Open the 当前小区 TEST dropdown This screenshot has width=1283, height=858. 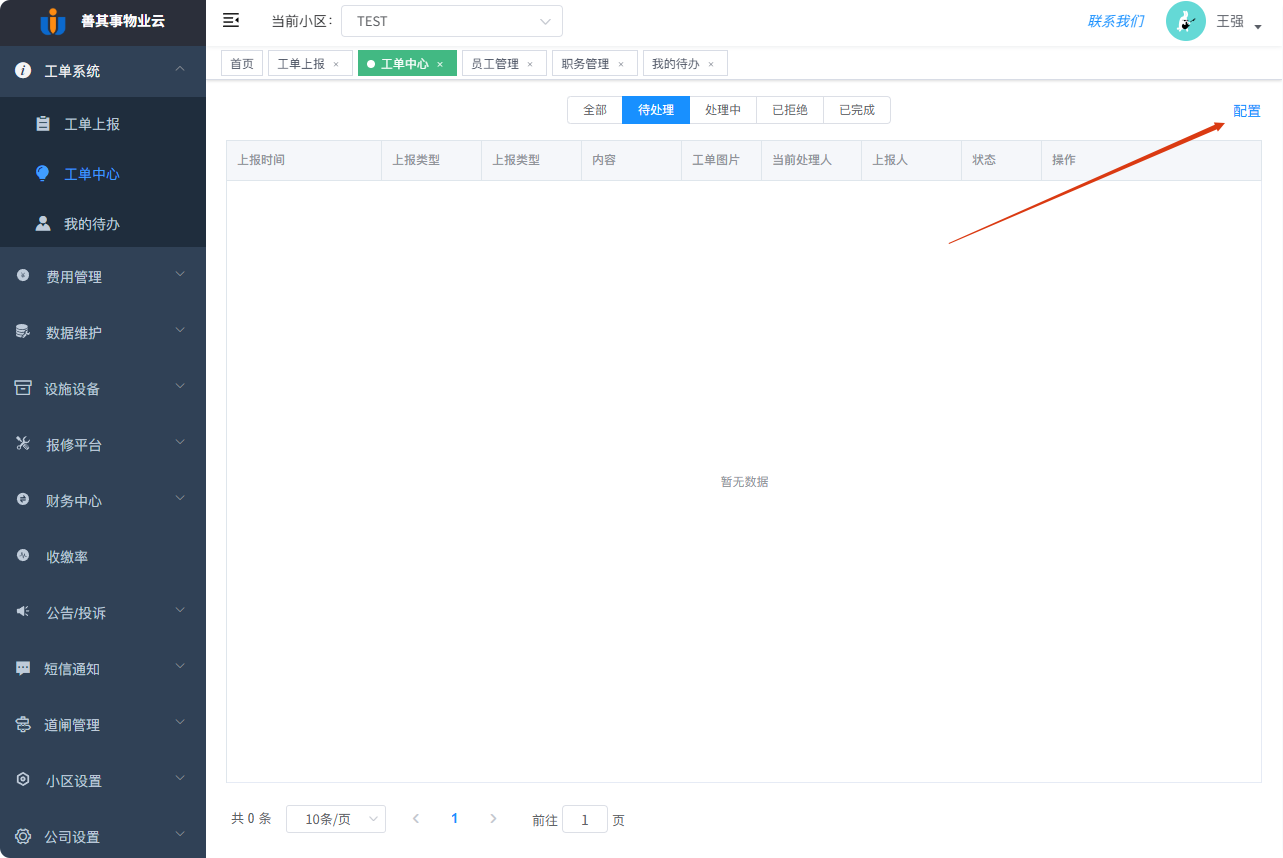pyautogui.click(x=451, y=20)
